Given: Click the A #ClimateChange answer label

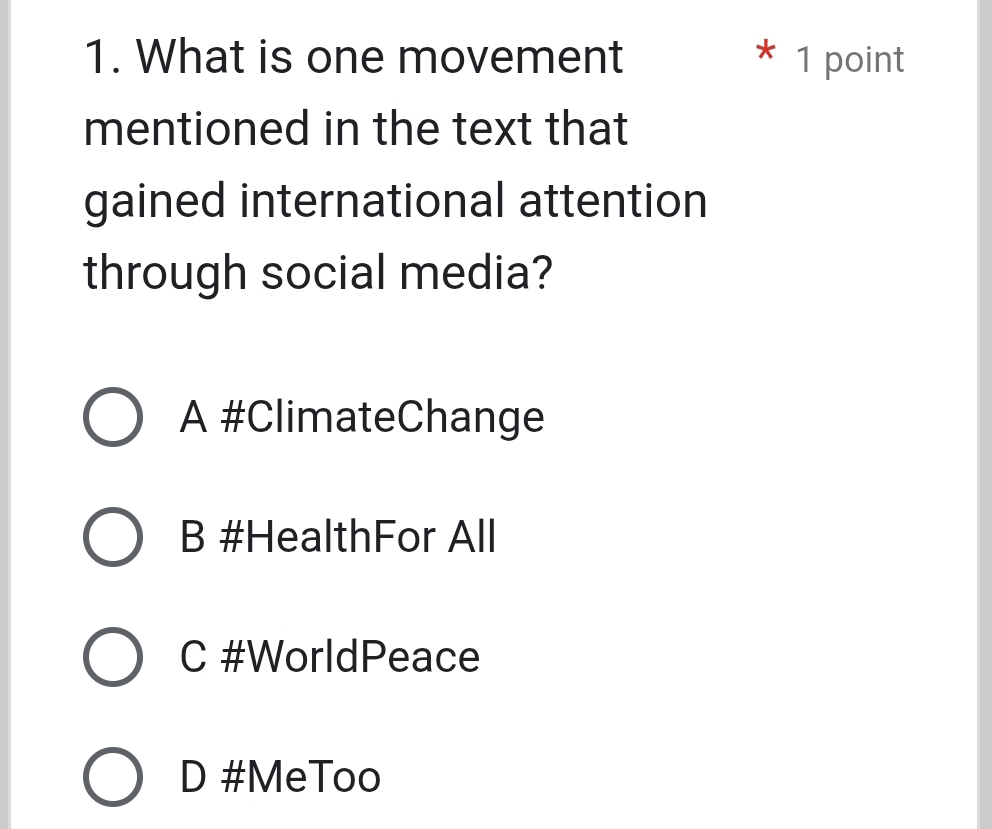Looking at the screenshot, I should pyautogui.click(x=362, y=418).
